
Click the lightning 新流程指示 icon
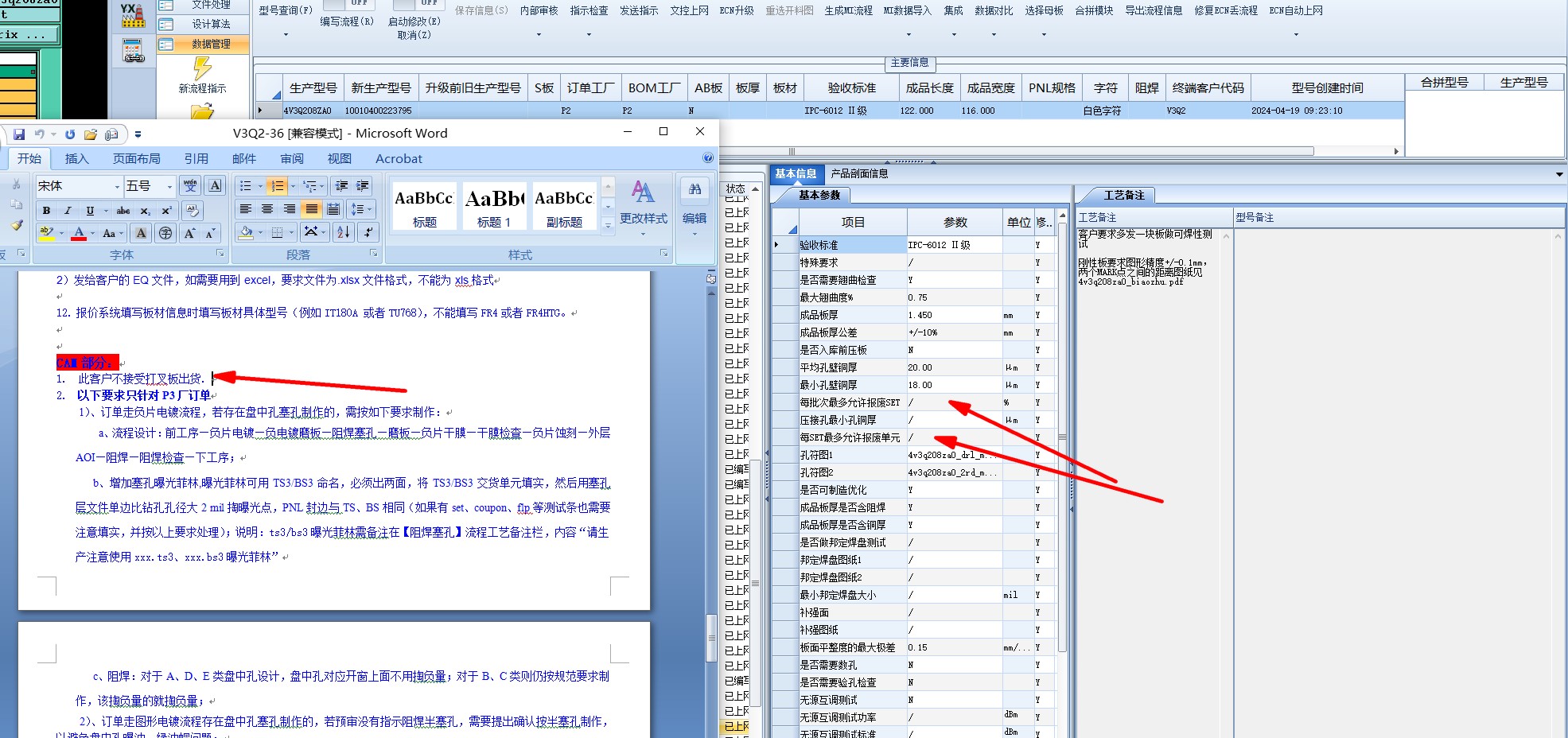click(x=202, y=68)
